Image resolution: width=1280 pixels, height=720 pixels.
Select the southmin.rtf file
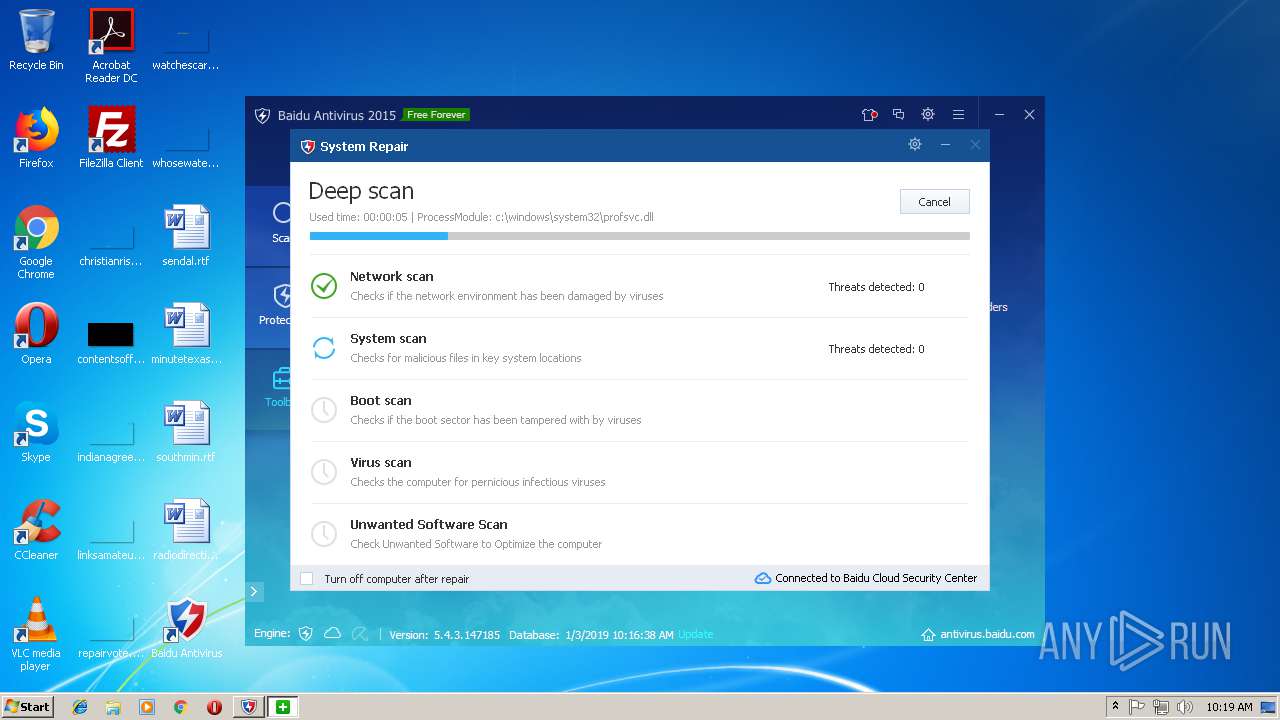click(x=186, y=432)
